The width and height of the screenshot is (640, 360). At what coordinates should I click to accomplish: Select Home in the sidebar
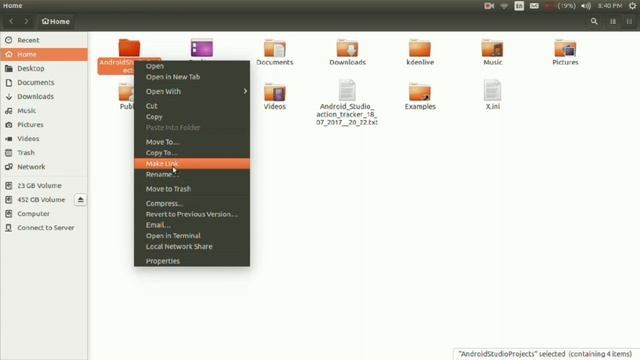pos(44,54)
